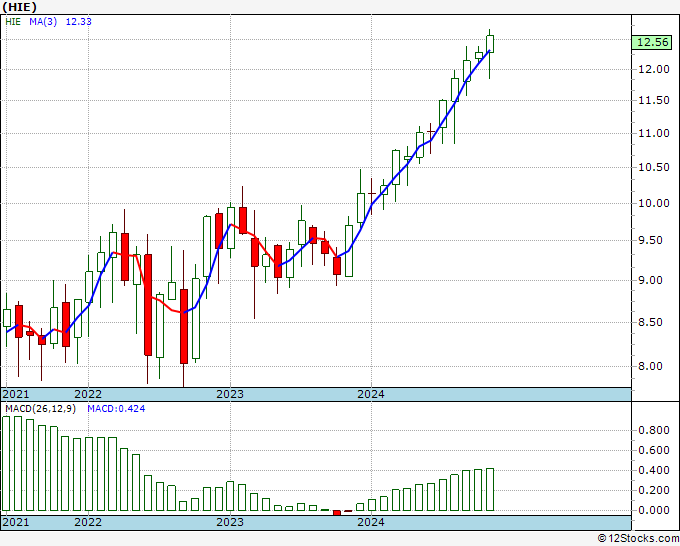Click the 11.50 price axis label

pos(654,100)
